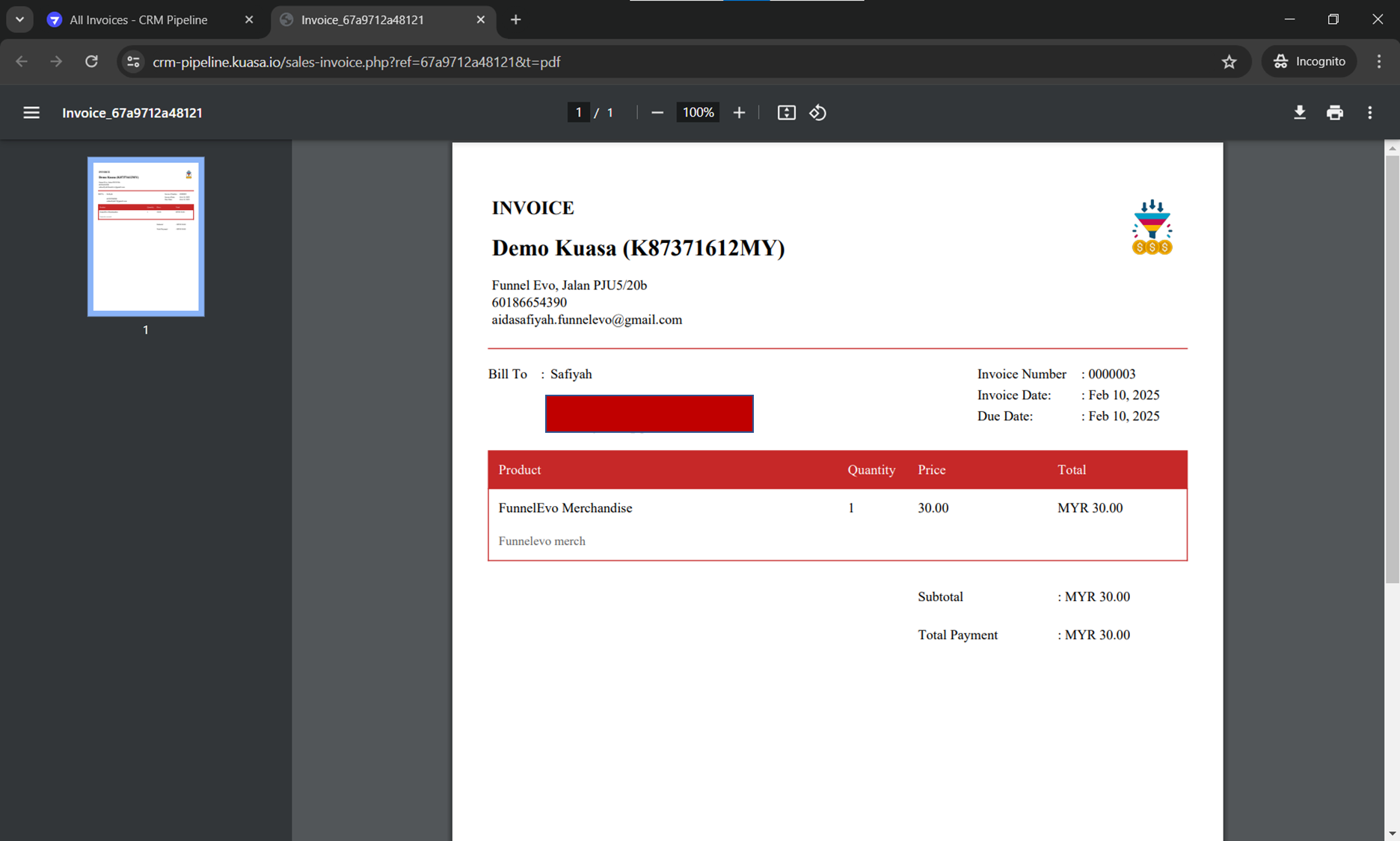The height and width of the screenshot is (841, 1400).
Task: View site information icon in address bar
Action: (x=133, y=62)
